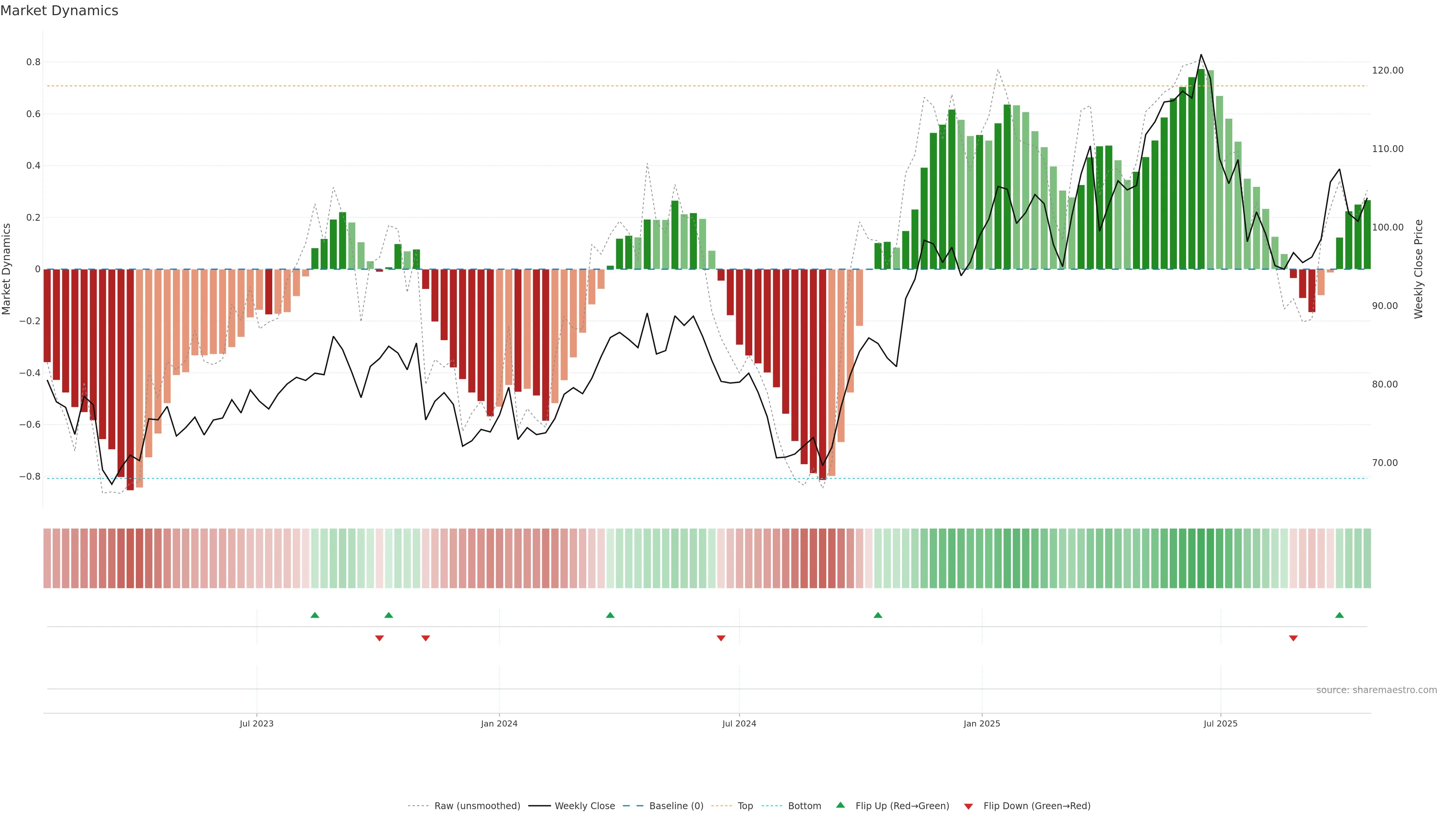Screen dimensions: 1456x819
Task: Toggle the Weekly Close legend entry
Action: (584, 806)
